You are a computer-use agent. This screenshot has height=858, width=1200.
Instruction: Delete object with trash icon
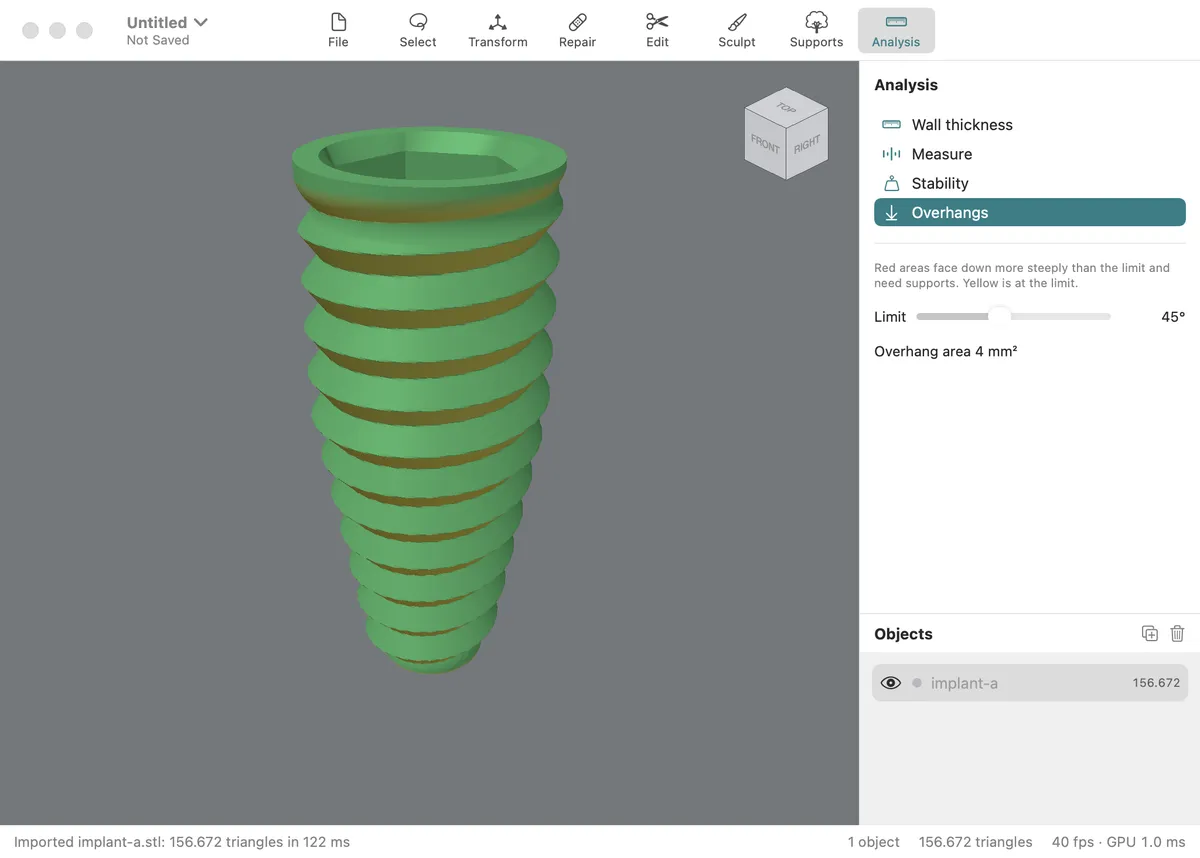coord(1177,633)
